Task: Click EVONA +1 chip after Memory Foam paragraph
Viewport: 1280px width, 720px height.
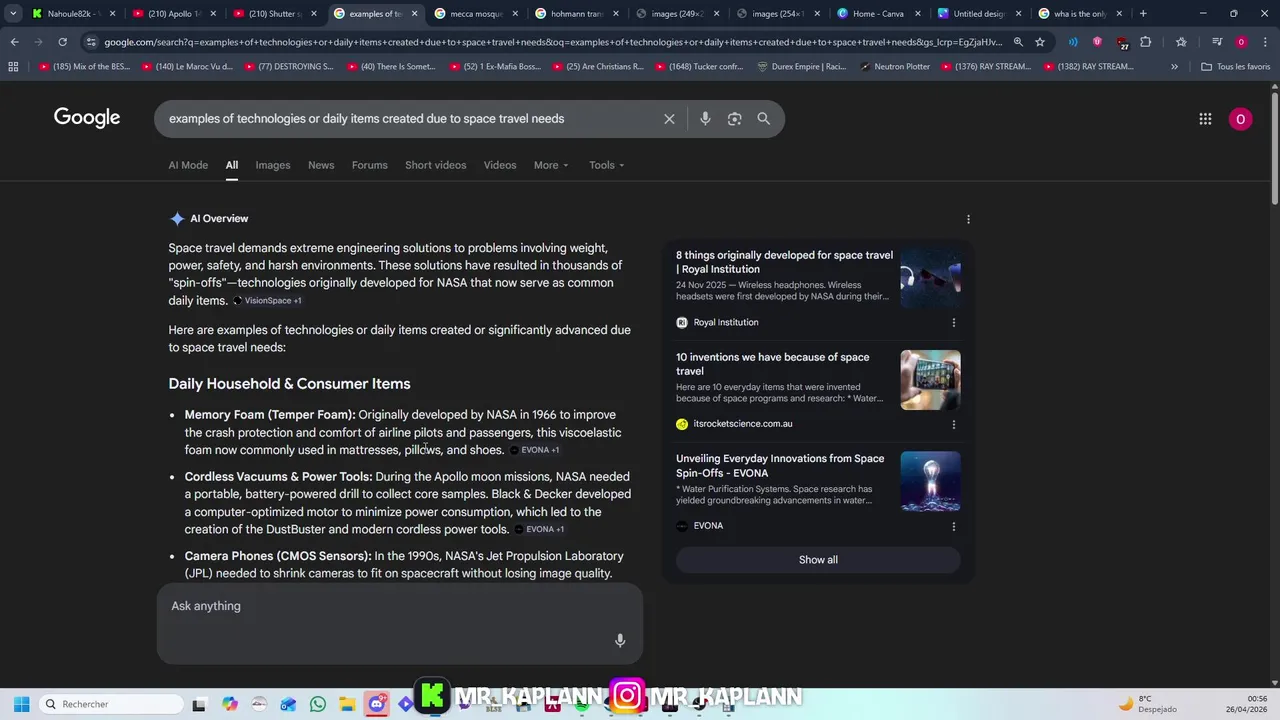Action: click(535, 450)
